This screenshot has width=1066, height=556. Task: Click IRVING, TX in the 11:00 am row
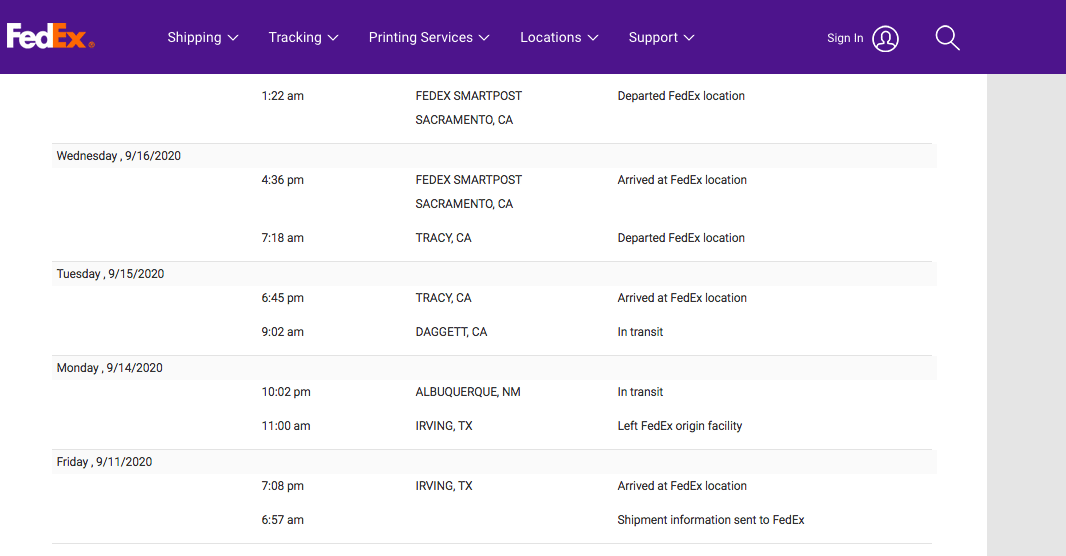pyautogui.click(x=444, y=425)
